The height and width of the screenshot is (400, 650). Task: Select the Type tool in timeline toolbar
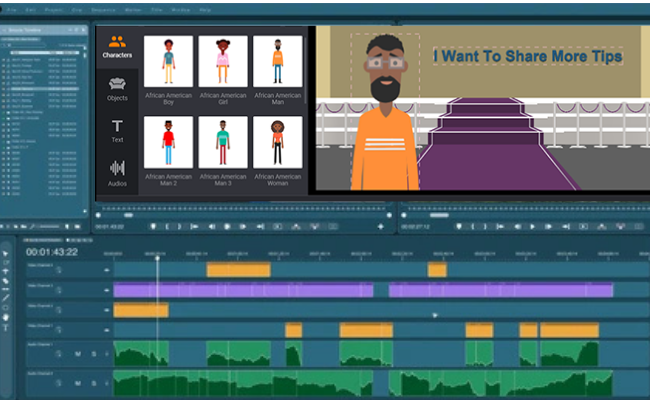(7, 328)
